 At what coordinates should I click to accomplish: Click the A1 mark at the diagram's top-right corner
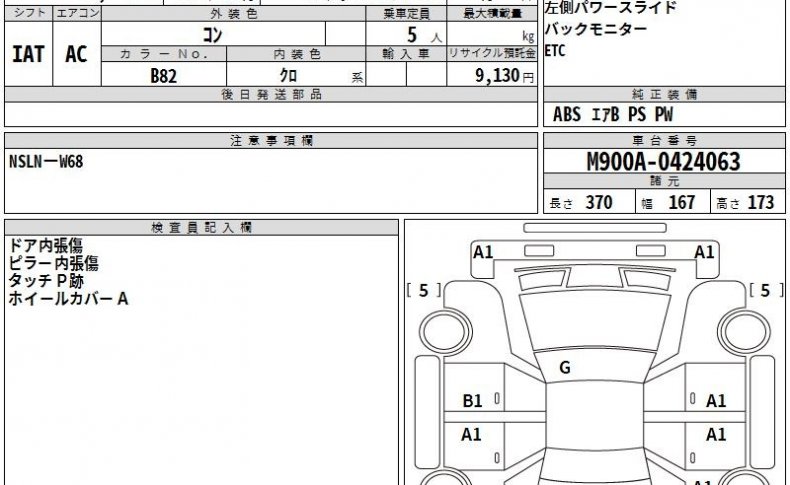click(x=704, y=252)
